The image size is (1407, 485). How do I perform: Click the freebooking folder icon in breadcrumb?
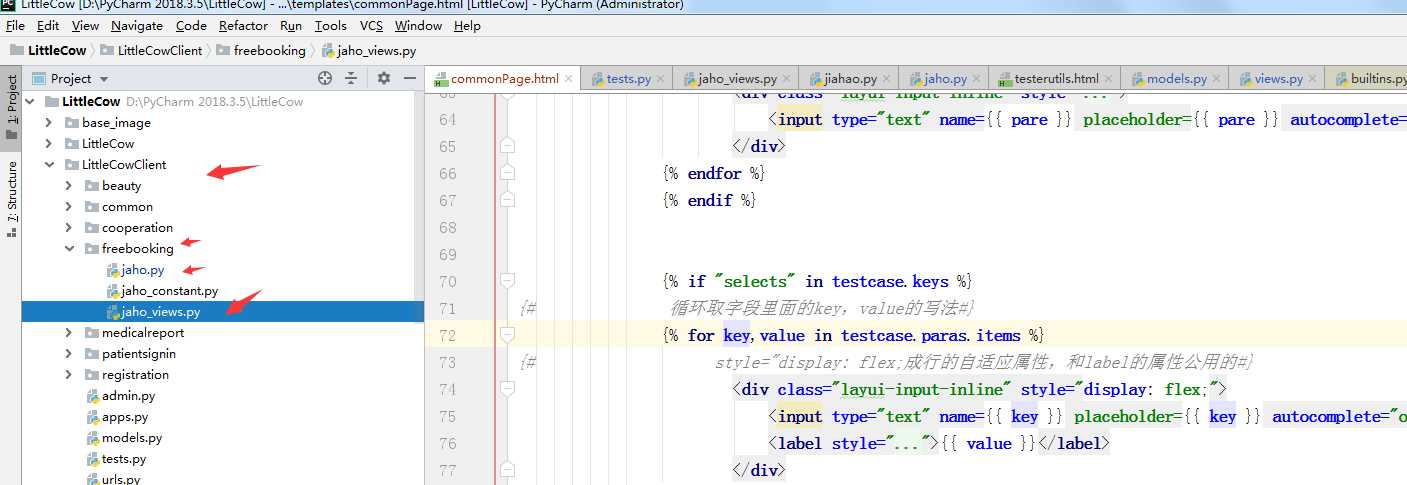pyautogui.click(x=223, y=50)
